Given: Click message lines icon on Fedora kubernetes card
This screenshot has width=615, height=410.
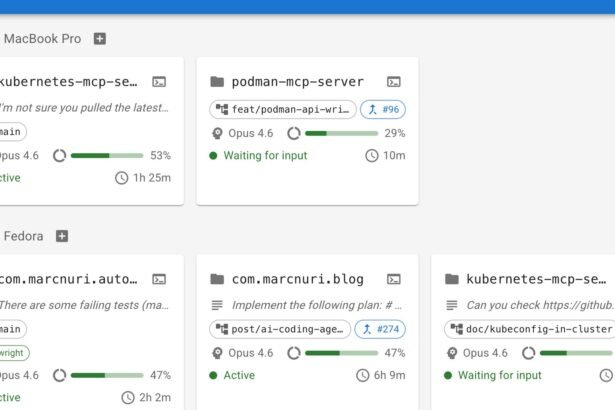Looking at the screenshot, I should [451, 305].
